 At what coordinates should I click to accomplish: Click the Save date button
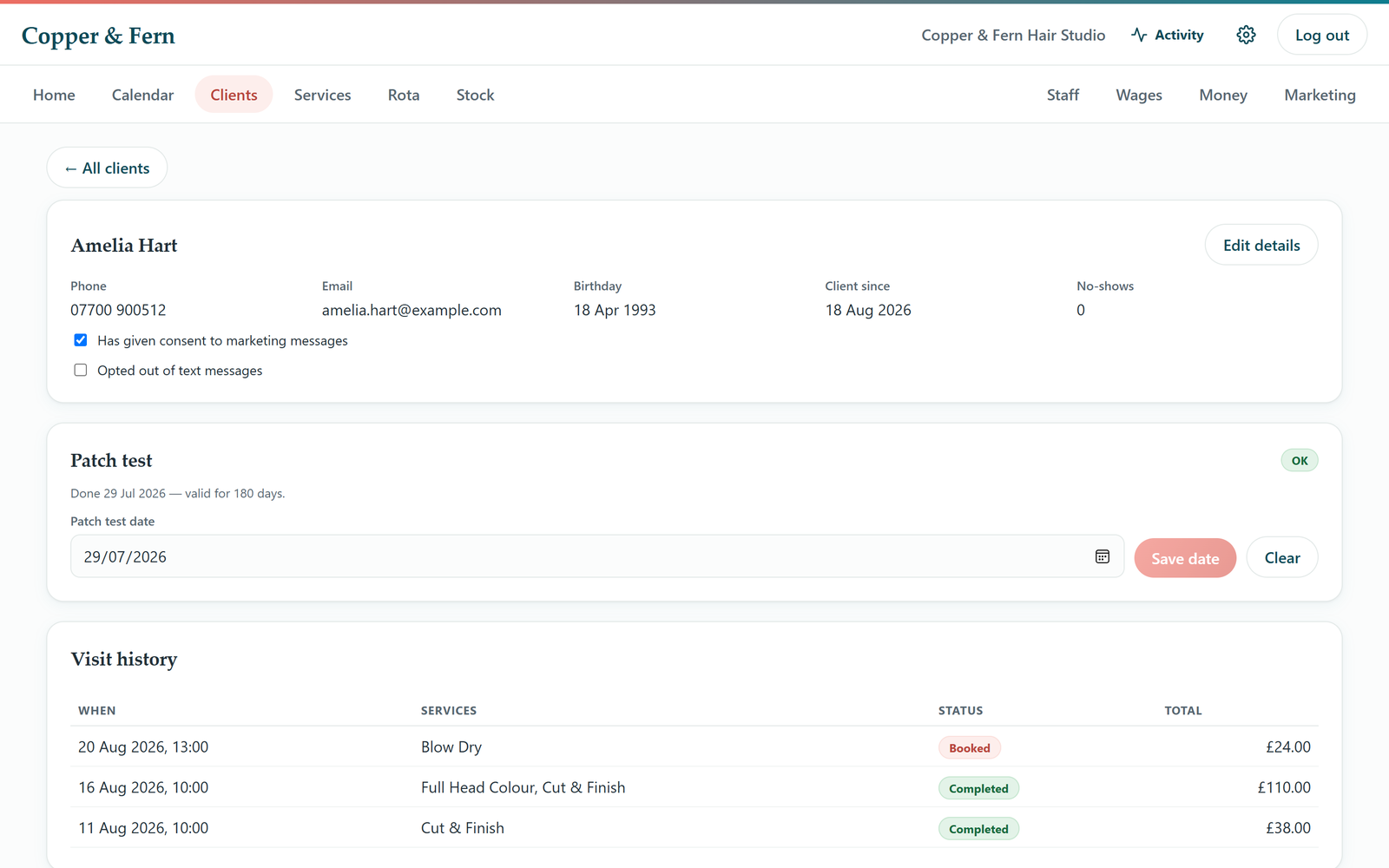point(1185,558)
